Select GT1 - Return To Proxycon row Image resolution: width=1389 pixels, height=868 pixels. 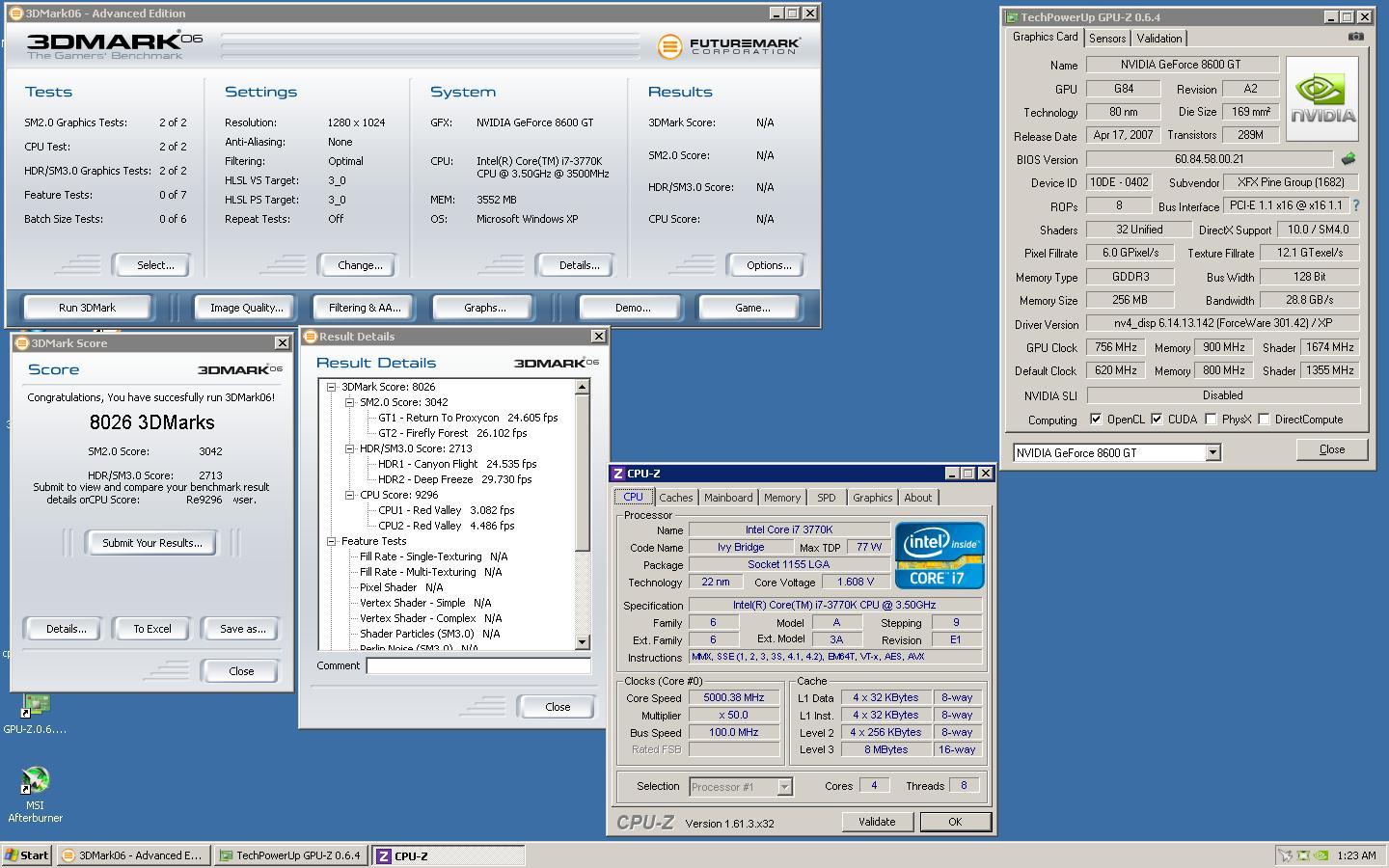click(468, 418)
